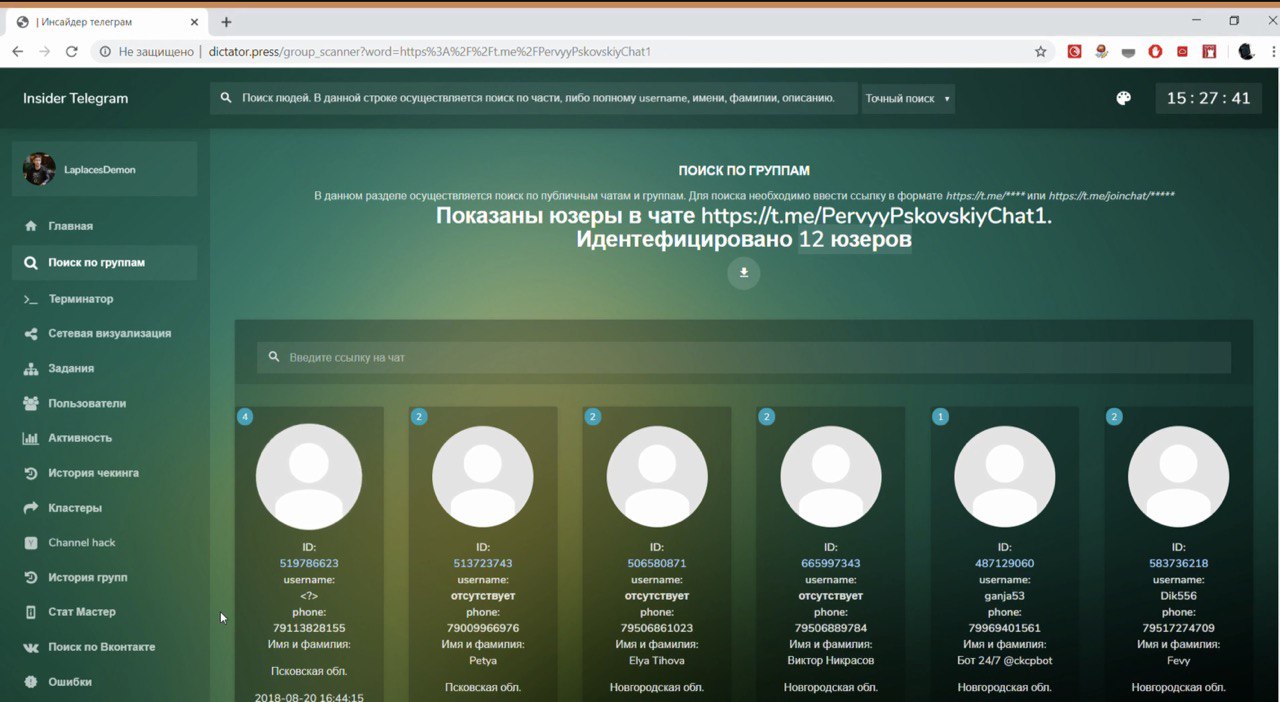This screenshot has width=1280, height=702.
Task: Click the Chrome profile avatar icon
Action: click(x=1246, y=51)
